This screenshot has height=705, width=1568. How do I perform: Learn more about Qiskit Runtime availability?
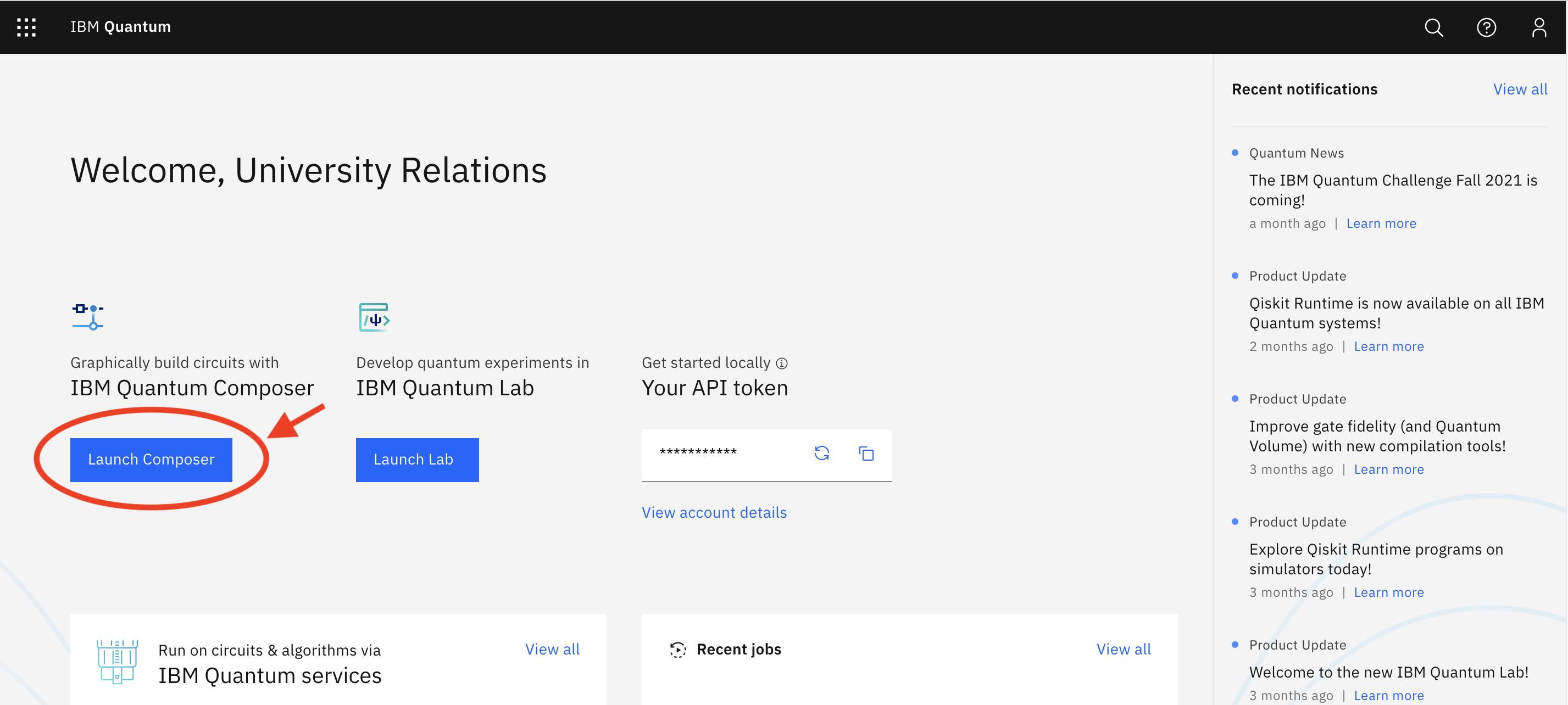click(x=1388, y=346)
